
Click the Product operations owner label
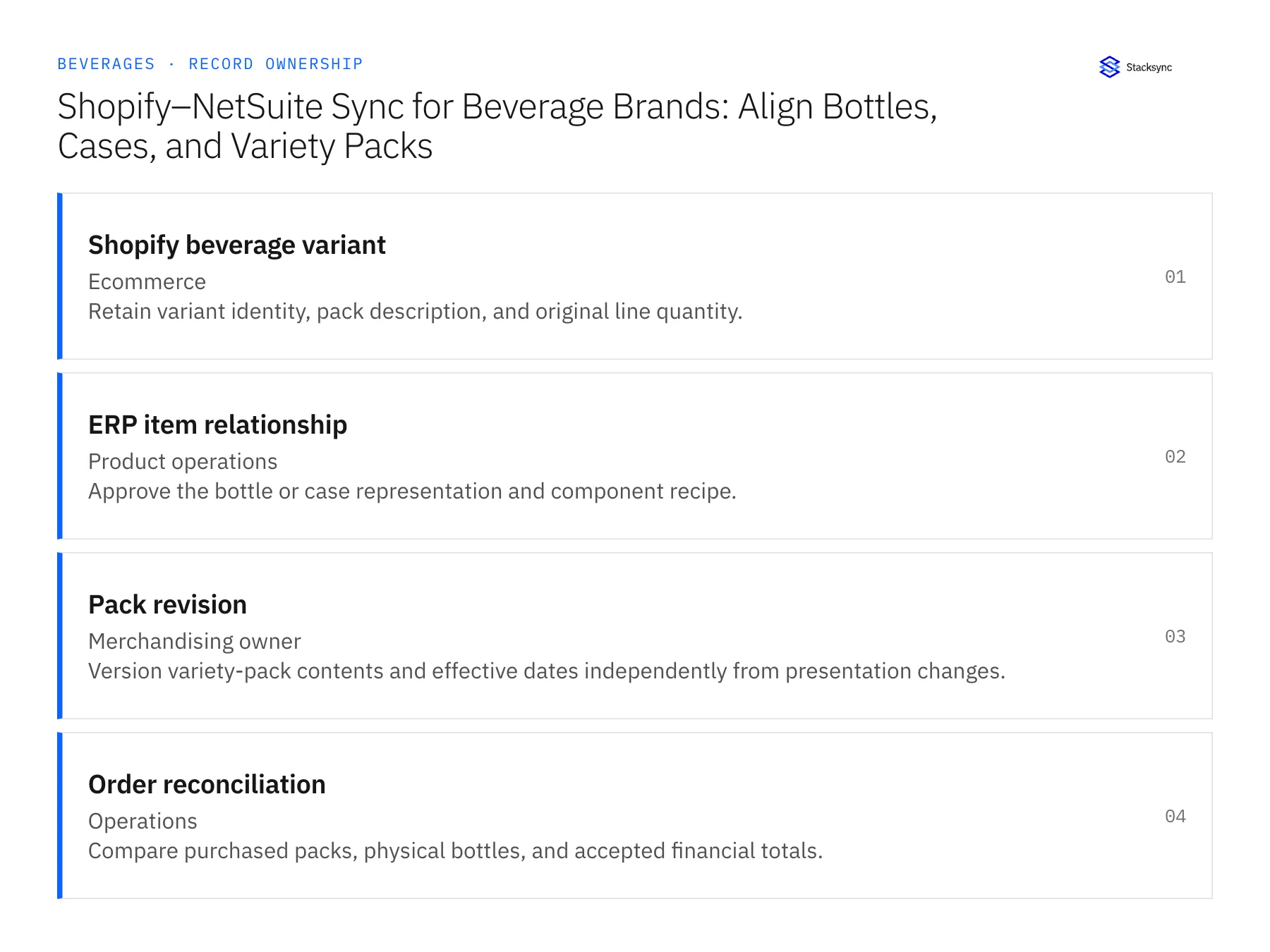pyautogui.click(x=183, y=461)
